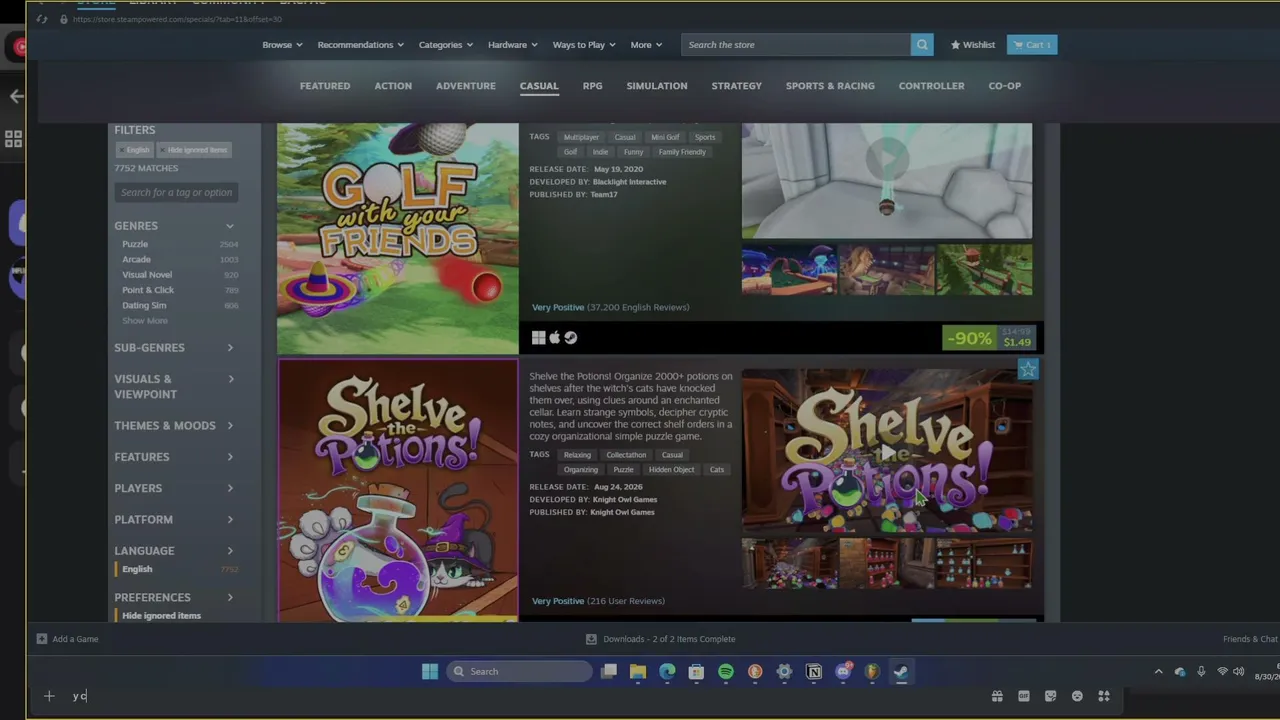
Task: Open the Browse dropdown menu
Action: [282, 45]
